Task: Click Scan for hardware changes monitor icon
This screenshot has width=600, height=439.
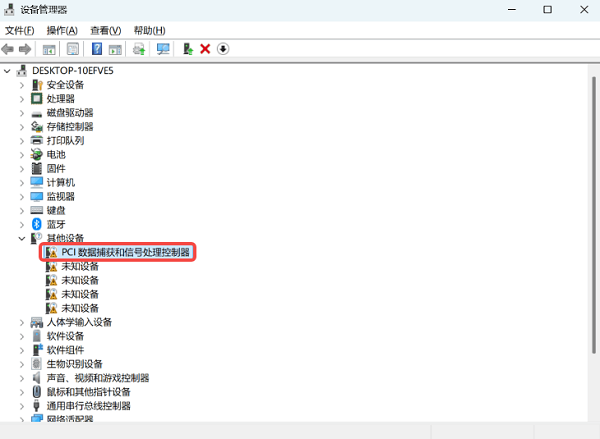Action: click(163, 49)
